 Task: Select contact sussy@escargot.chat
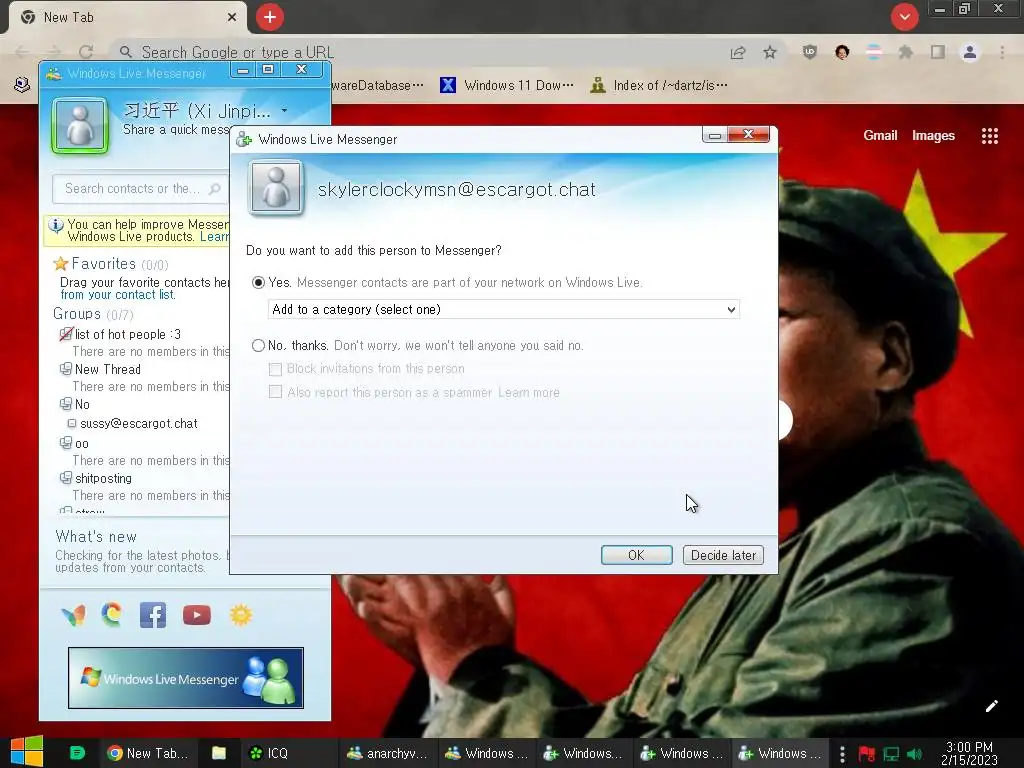(138, 423)
